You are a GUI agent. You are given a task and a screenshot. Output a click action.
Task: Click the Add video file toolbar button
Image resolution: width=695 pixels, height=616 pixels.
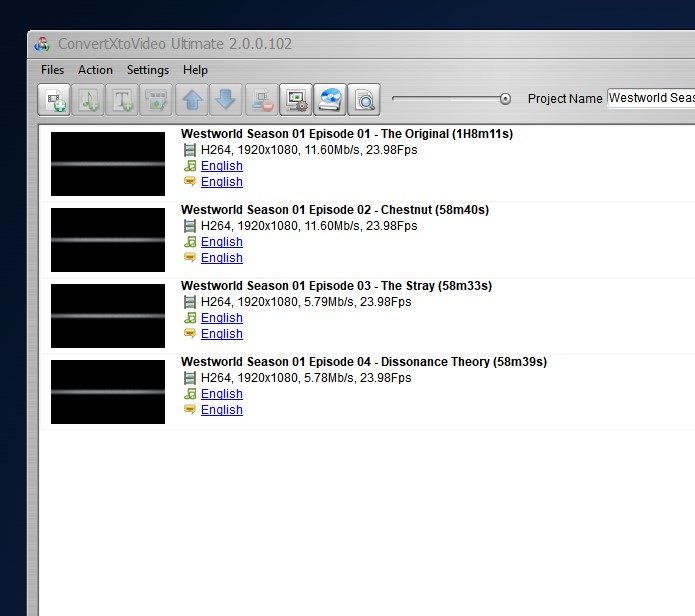click(x=54, y=100)
